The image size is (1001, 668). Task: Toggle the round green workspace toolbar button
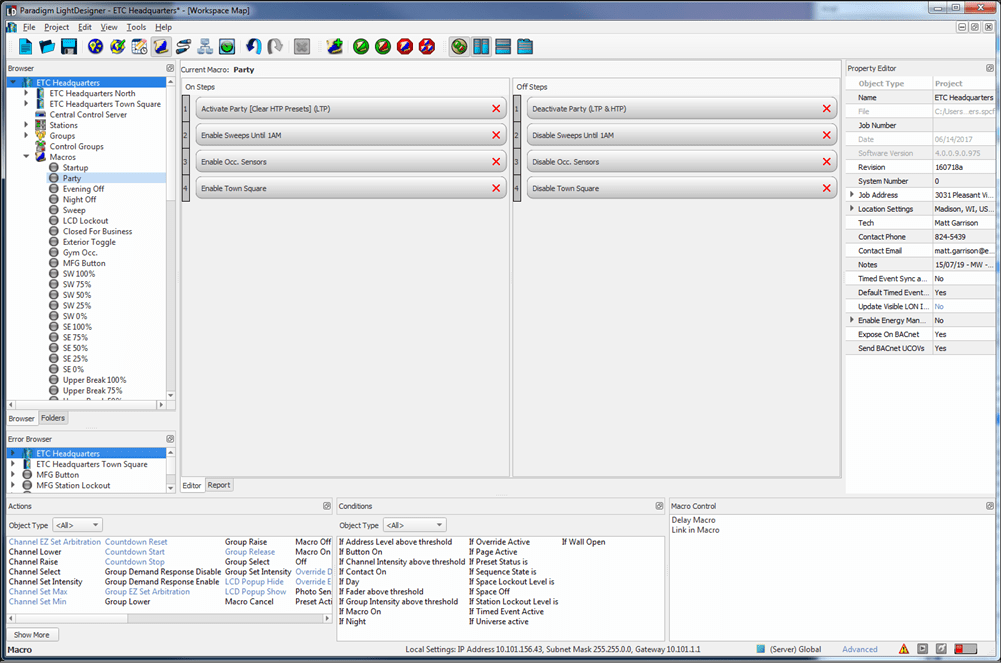tap(459, 46)
